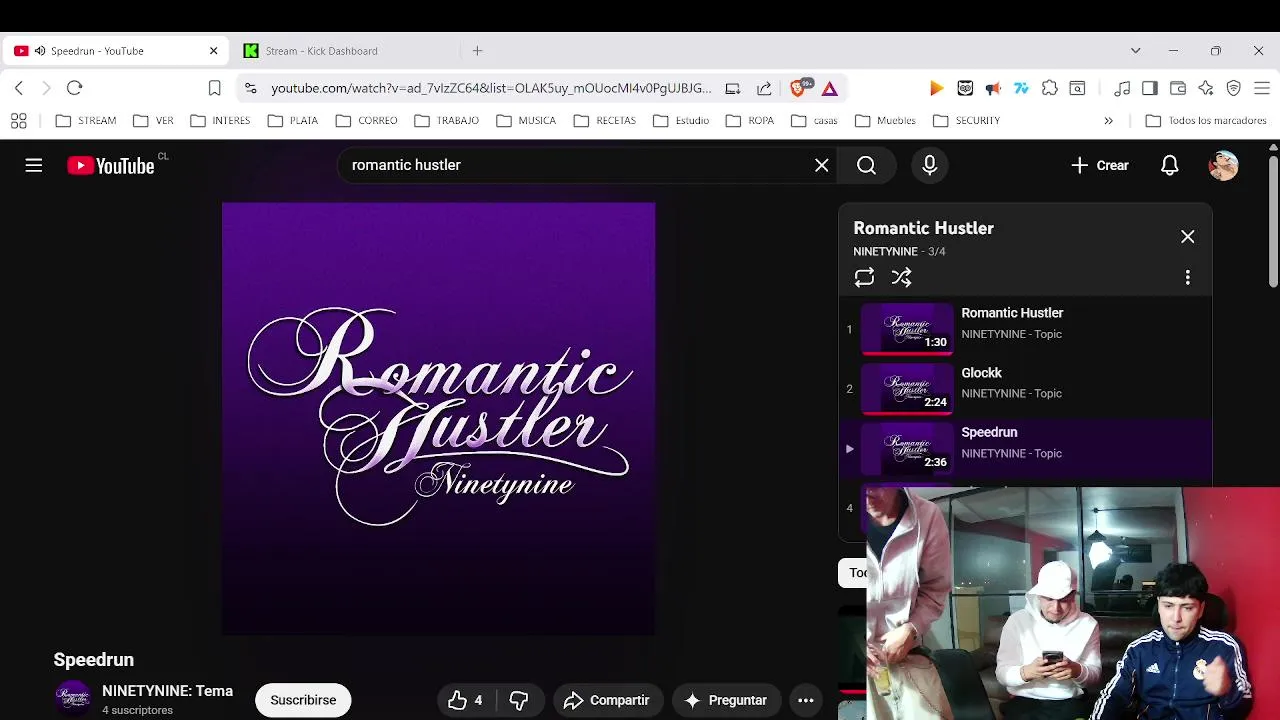Click the video player album art

coord(439,418)
